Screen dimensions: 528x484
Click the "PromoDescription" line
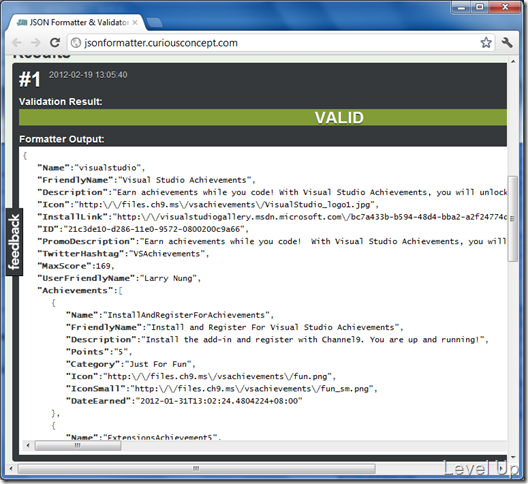coord(272,241)
